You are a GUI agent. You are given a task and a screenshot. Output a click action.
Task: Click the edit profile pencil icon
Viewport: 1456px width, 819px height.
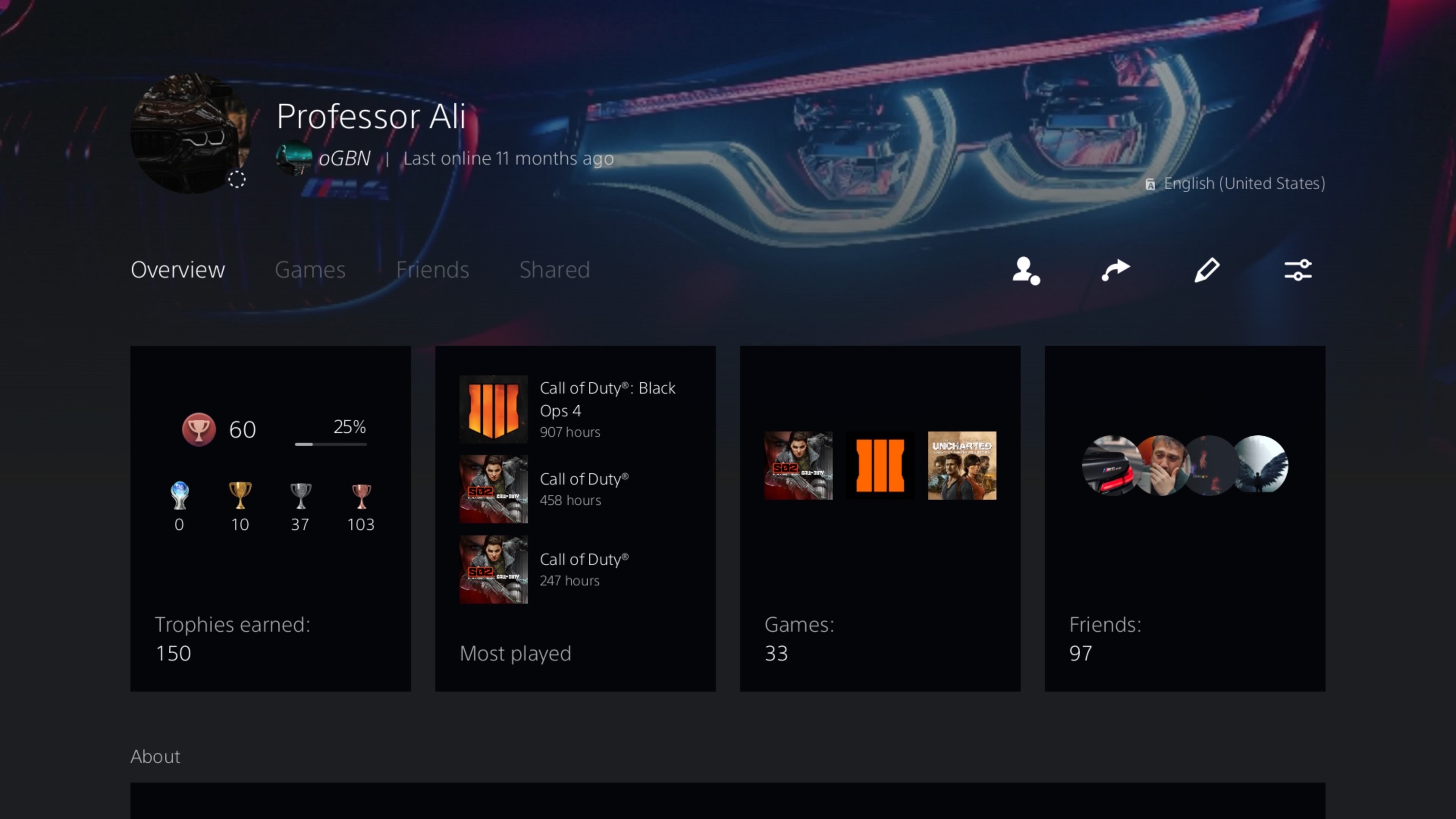(x=1207, y=270)
